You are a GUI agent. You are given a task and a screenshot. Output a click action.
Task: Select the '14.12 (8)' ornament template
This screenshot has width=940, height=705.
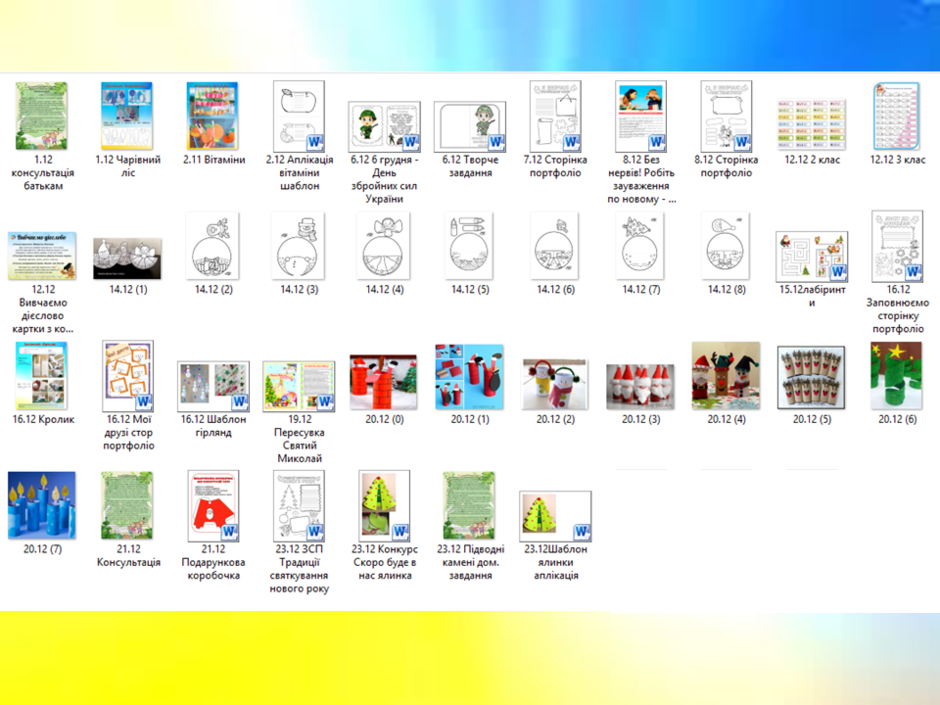pos(727,246)
